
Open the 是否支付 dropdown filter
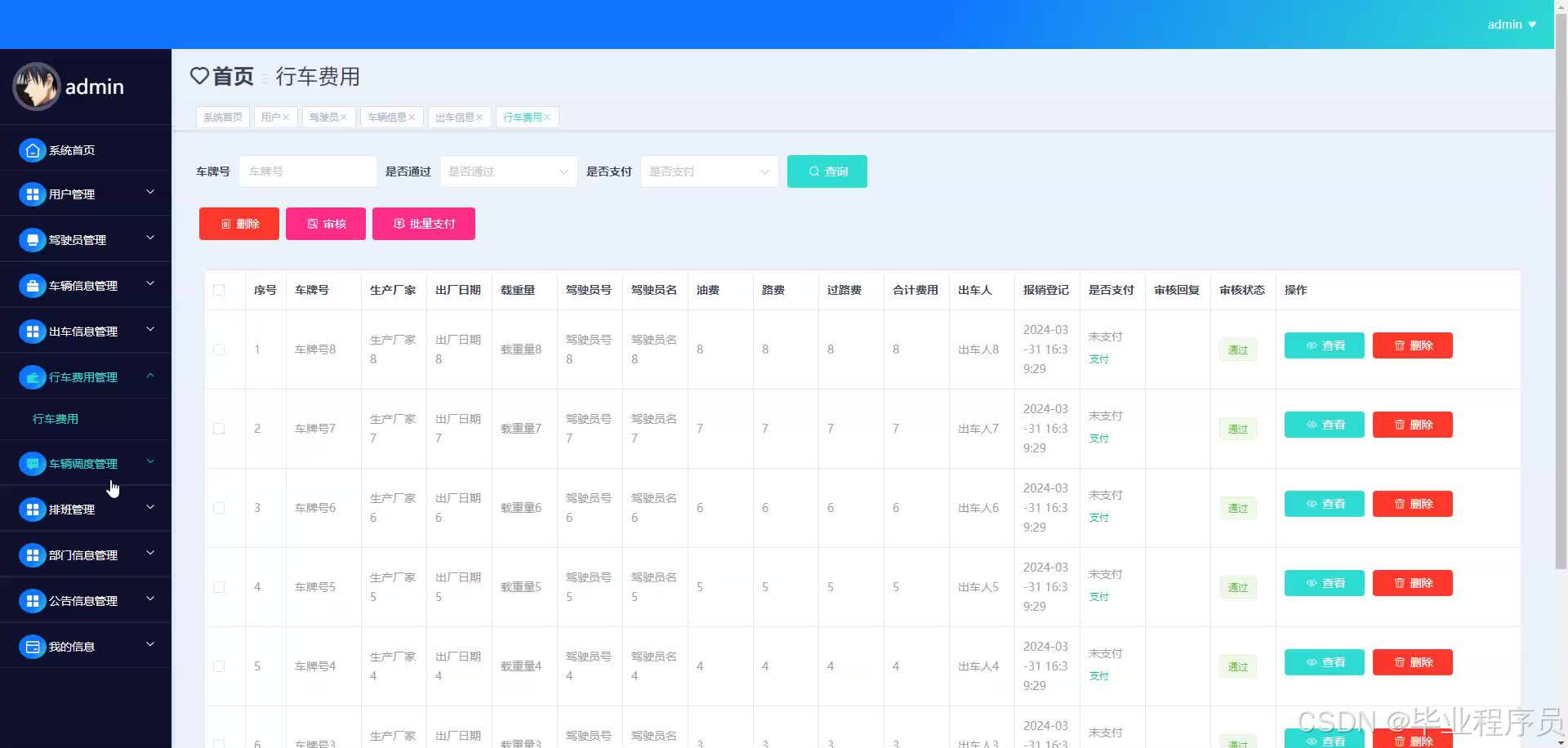[x=709, y=171]
